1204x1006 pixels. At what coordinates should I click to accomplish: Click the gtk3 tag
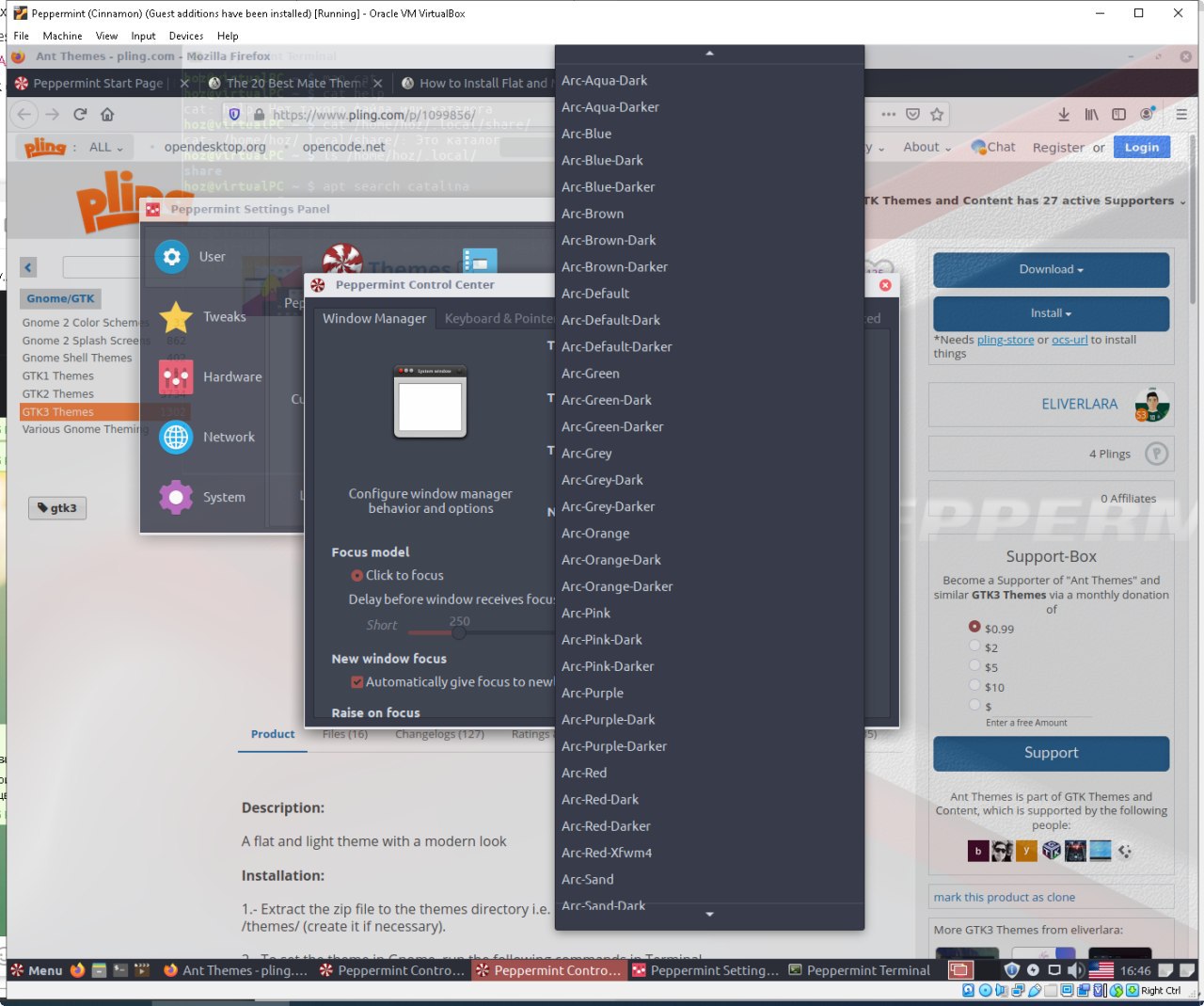(57, 508)
